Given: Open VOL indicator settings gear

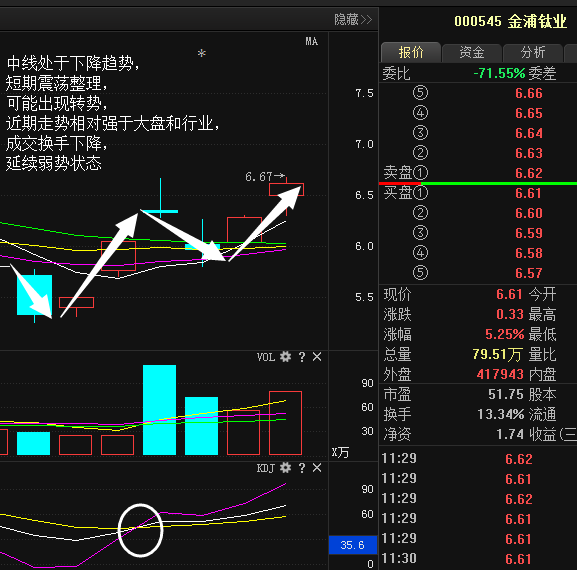Looking at the screenshot, I should (x=285, y=357).
